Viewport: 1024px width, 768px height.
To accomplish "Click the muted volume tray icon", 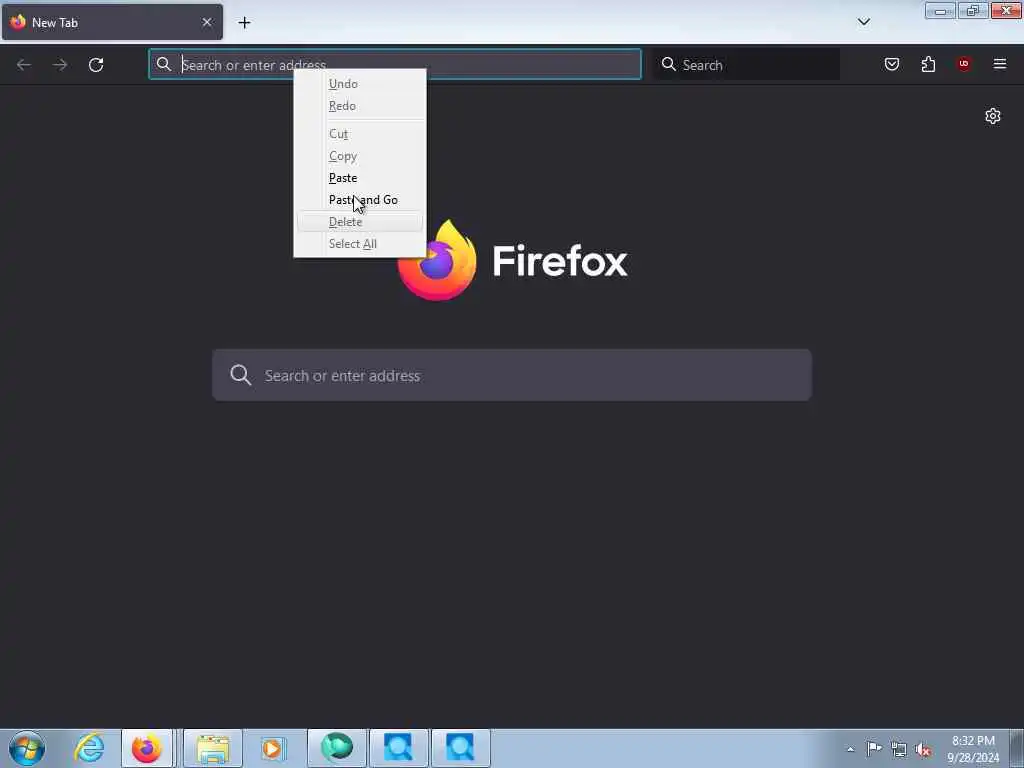I will 923,749.
